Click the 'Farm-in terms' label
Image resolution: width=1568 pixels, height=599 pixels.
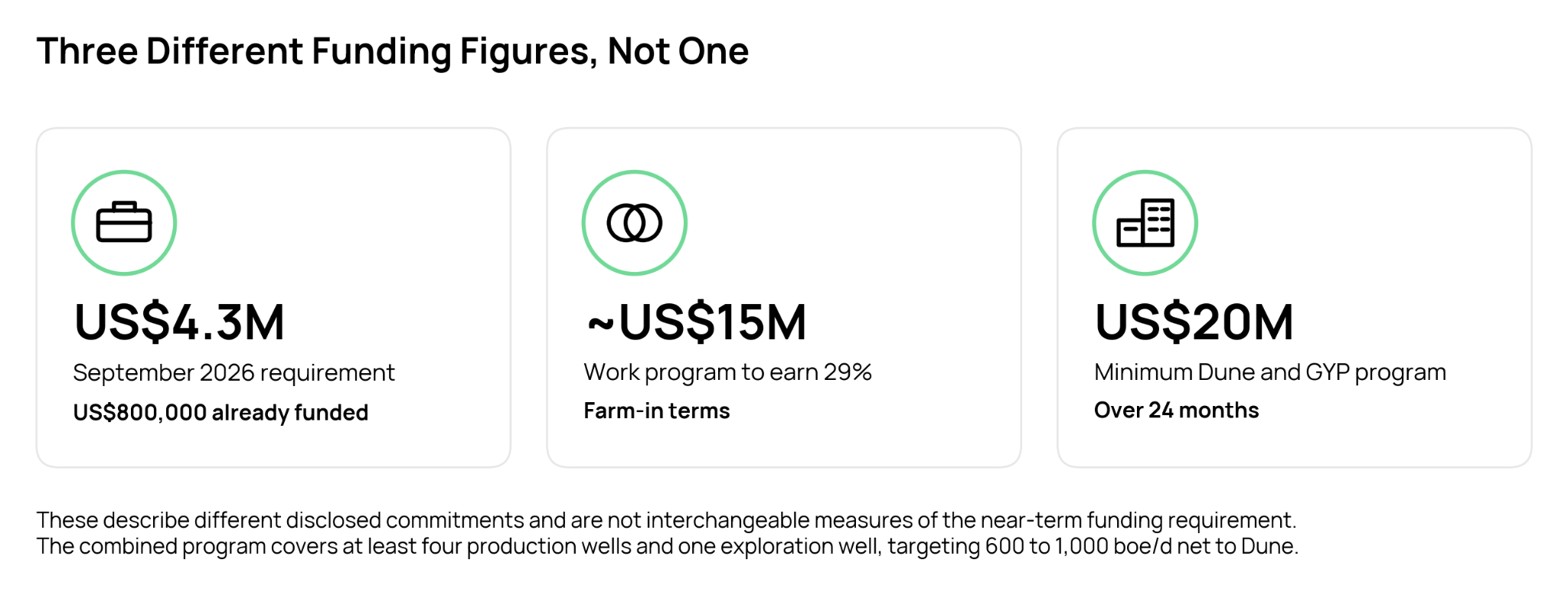pos(657,411)
